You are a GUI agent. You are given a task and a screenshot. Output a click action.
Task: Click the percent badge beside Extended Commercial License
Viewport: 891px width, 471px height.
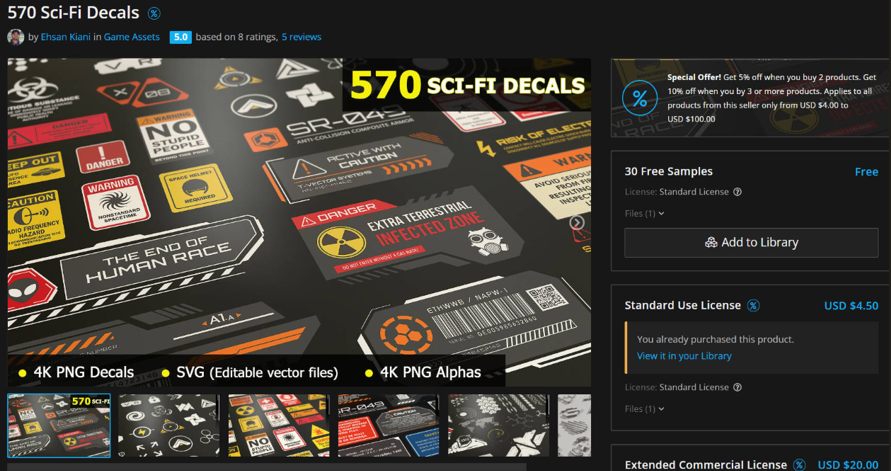click(799, 465)
